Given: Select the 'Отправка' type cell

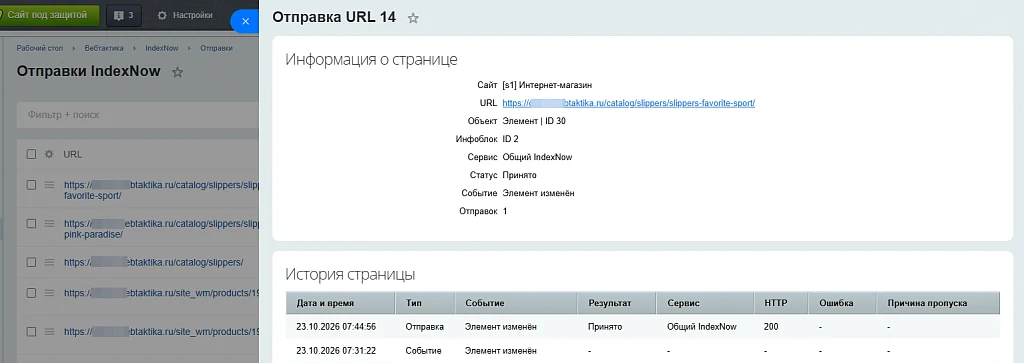Looking at the screenshot, I should point(424,326).
